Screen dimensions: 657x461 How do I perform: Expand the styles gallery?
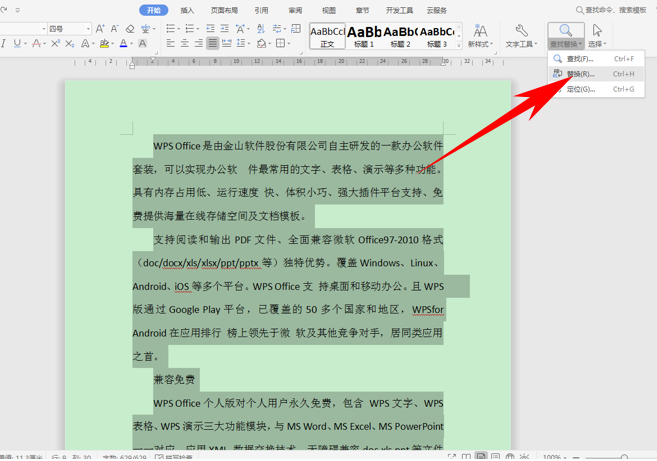pyautogui.click(x=458, y=45)
